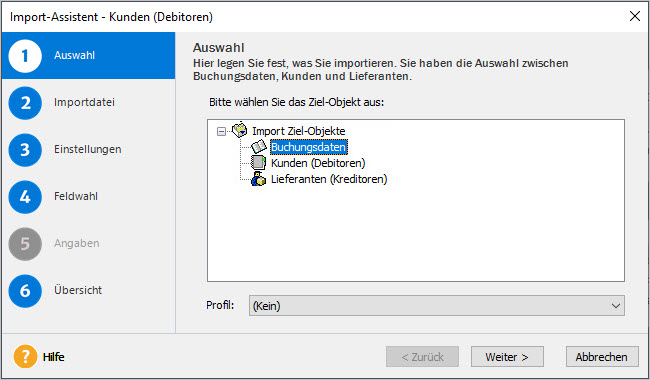The image size is (650, 380).
Task: Select Lieferanten (Kreditoren) as the target object
Action: (329, 179)
